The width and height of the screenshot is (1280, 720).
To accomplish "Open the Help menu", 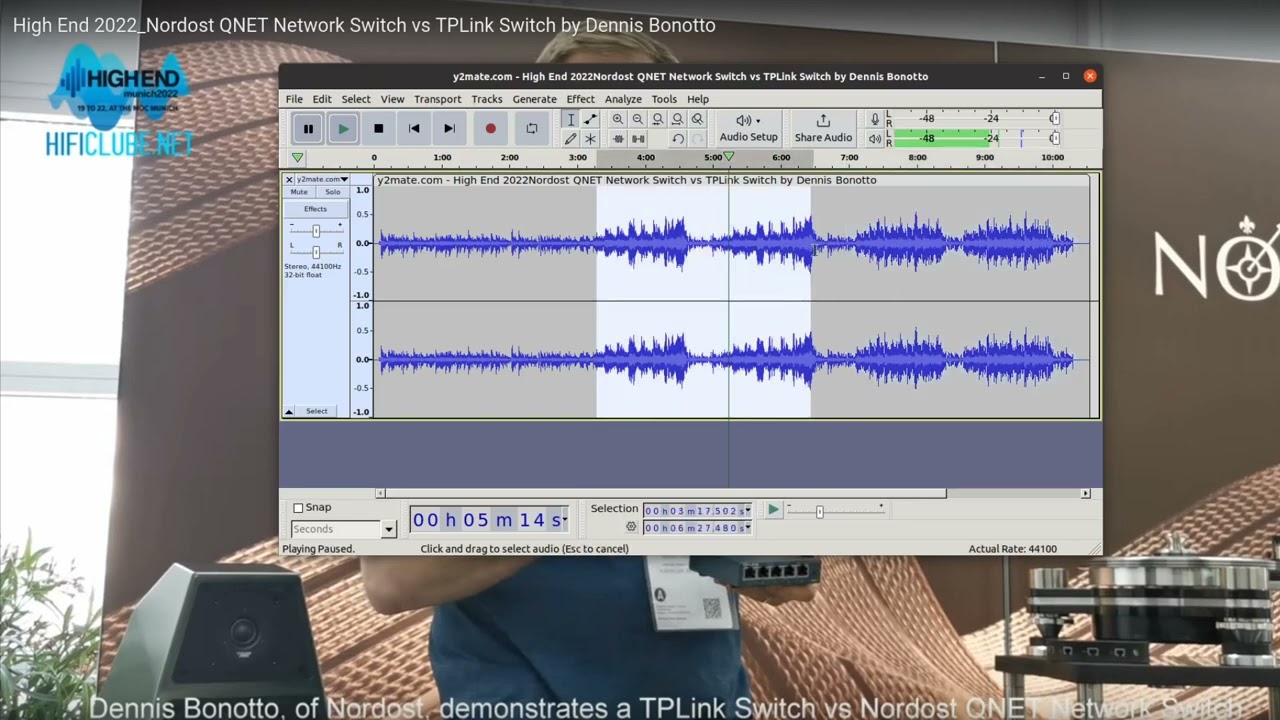I will click(x=698, y=99).
